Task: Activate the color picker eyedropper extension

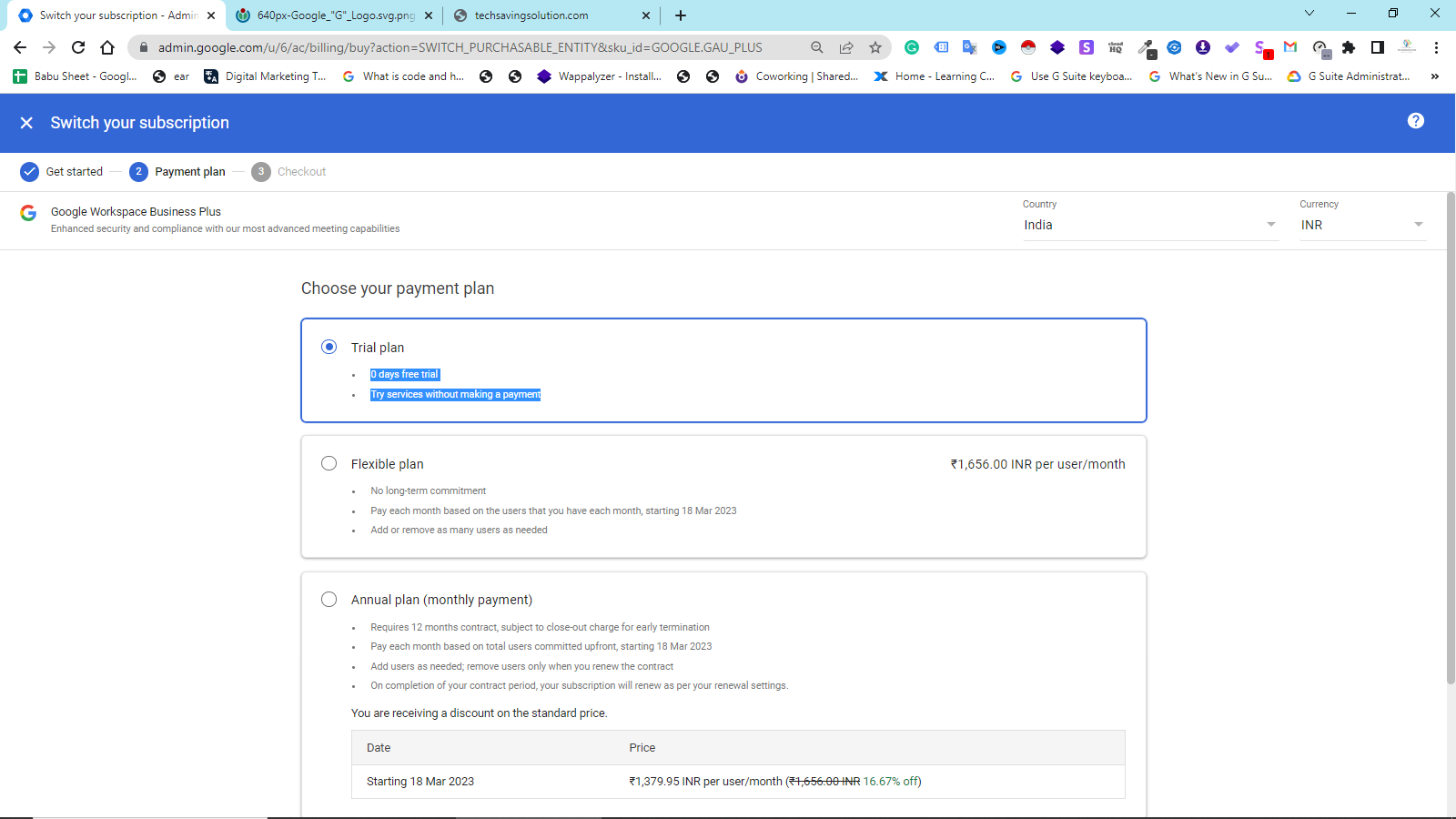Action: [x=1147, y=48]
